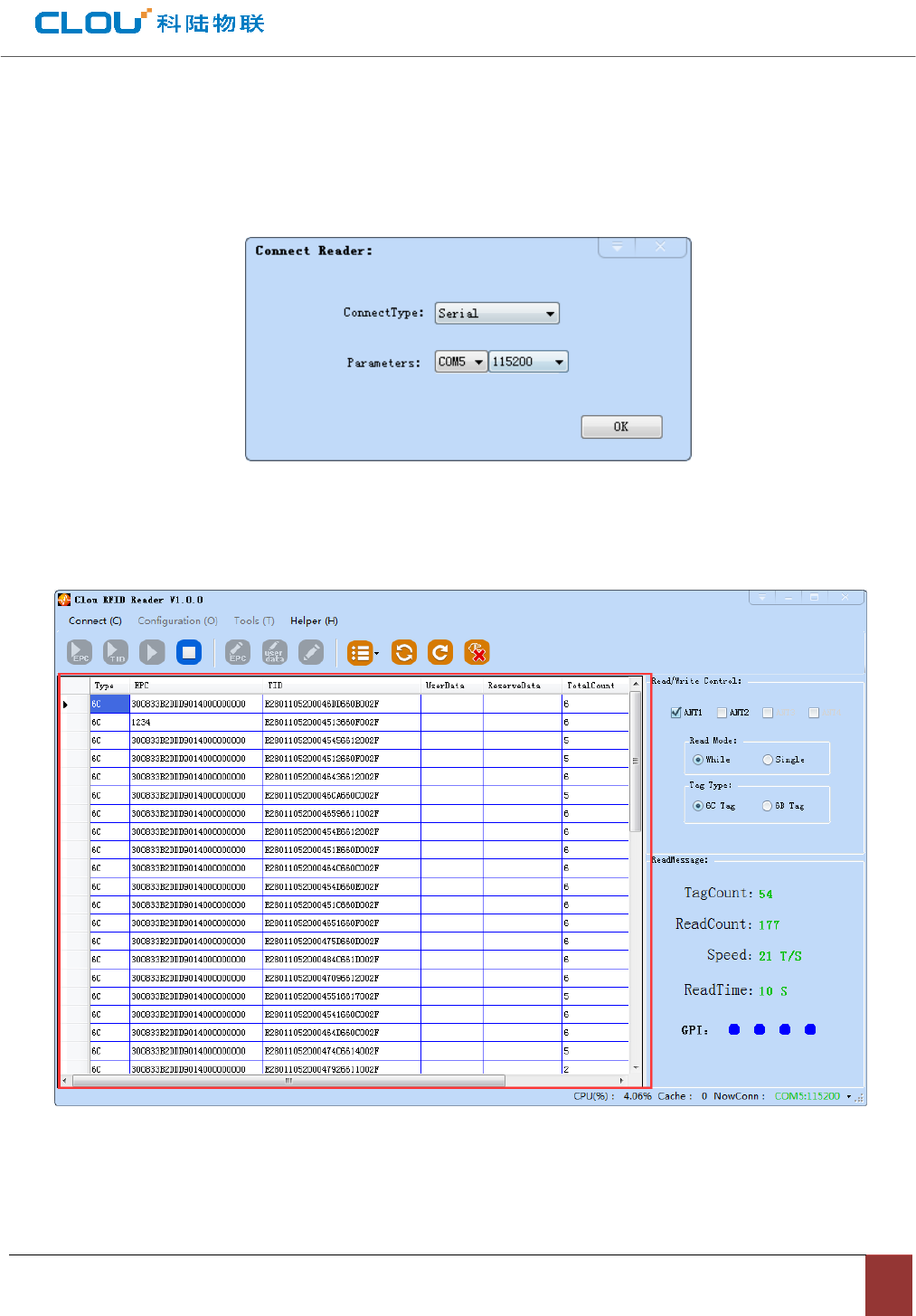Confirm the connection with OK button
Screen dimensions: 916x1316
[621, 427]
